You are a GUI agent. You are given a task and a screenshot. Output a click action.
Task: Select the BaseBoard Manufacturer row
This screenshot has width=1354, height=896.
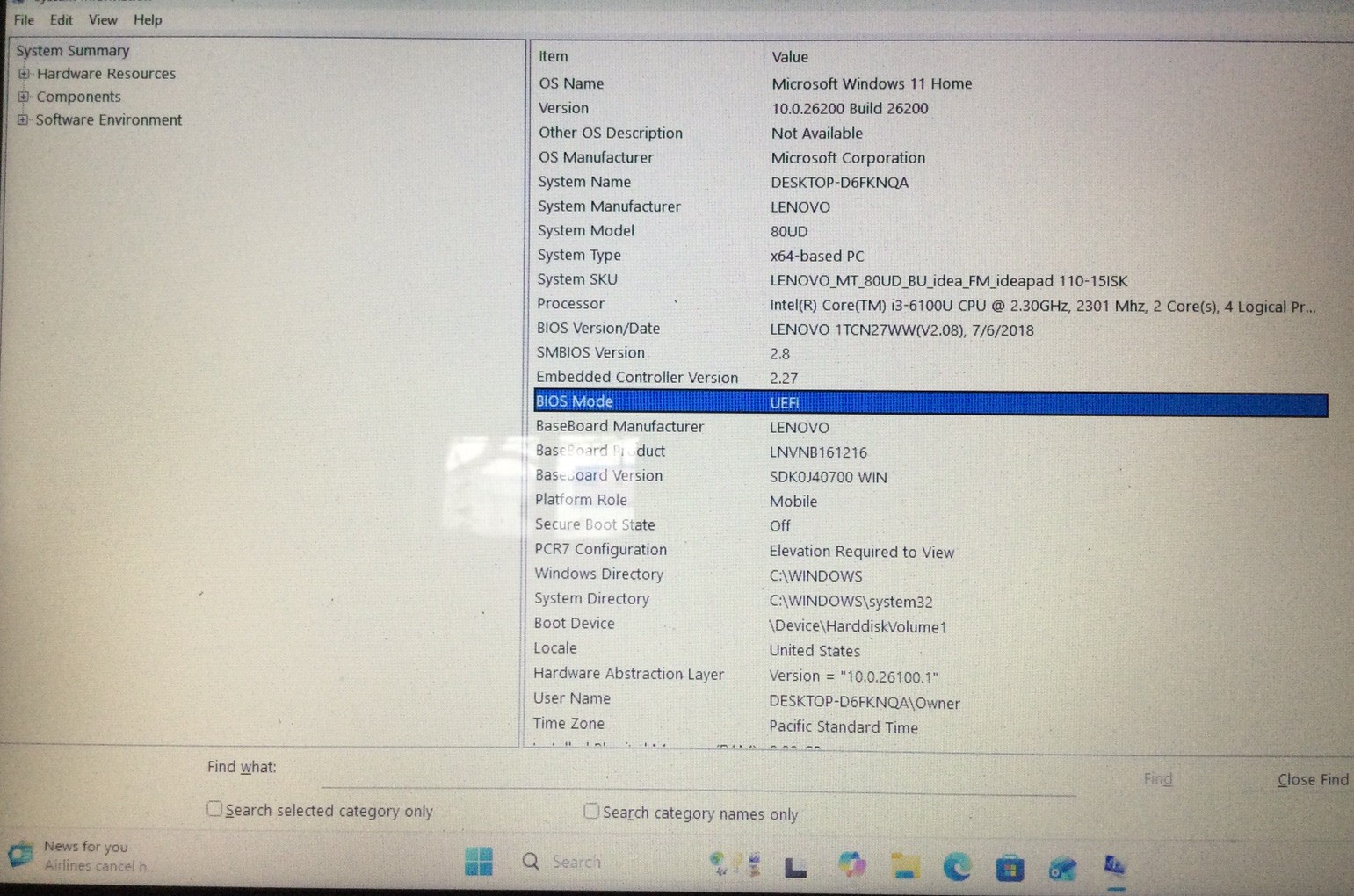tap(931, 427)
